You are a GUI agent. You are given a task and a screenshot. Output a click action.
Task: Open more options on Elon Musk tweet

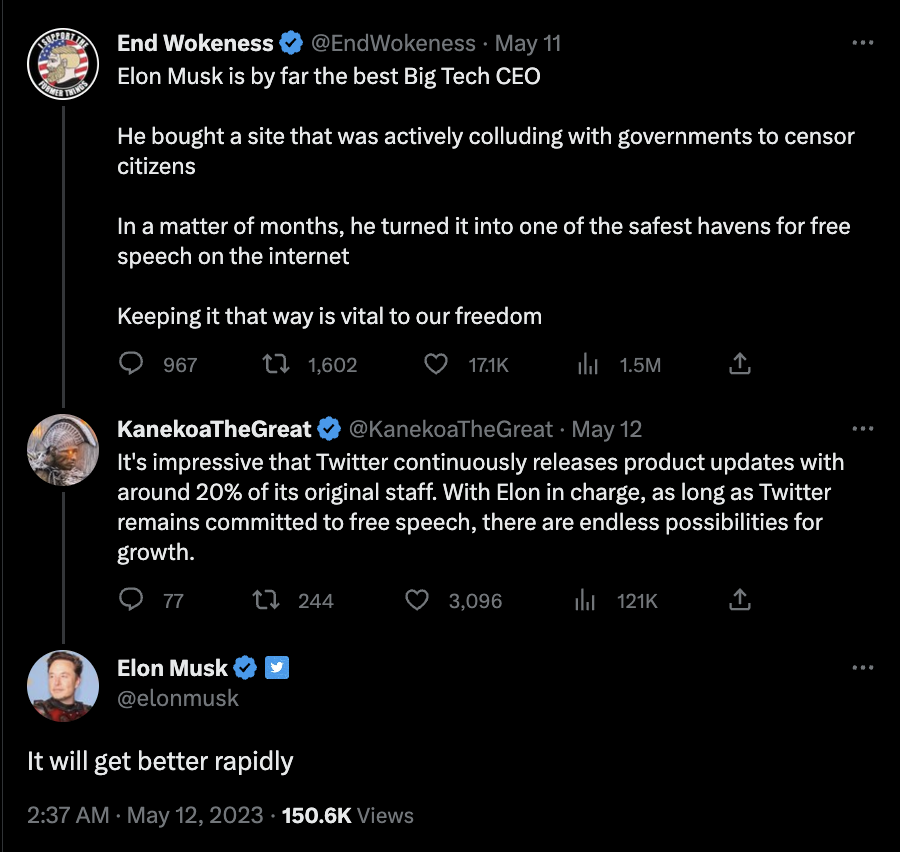coord(862,667)
